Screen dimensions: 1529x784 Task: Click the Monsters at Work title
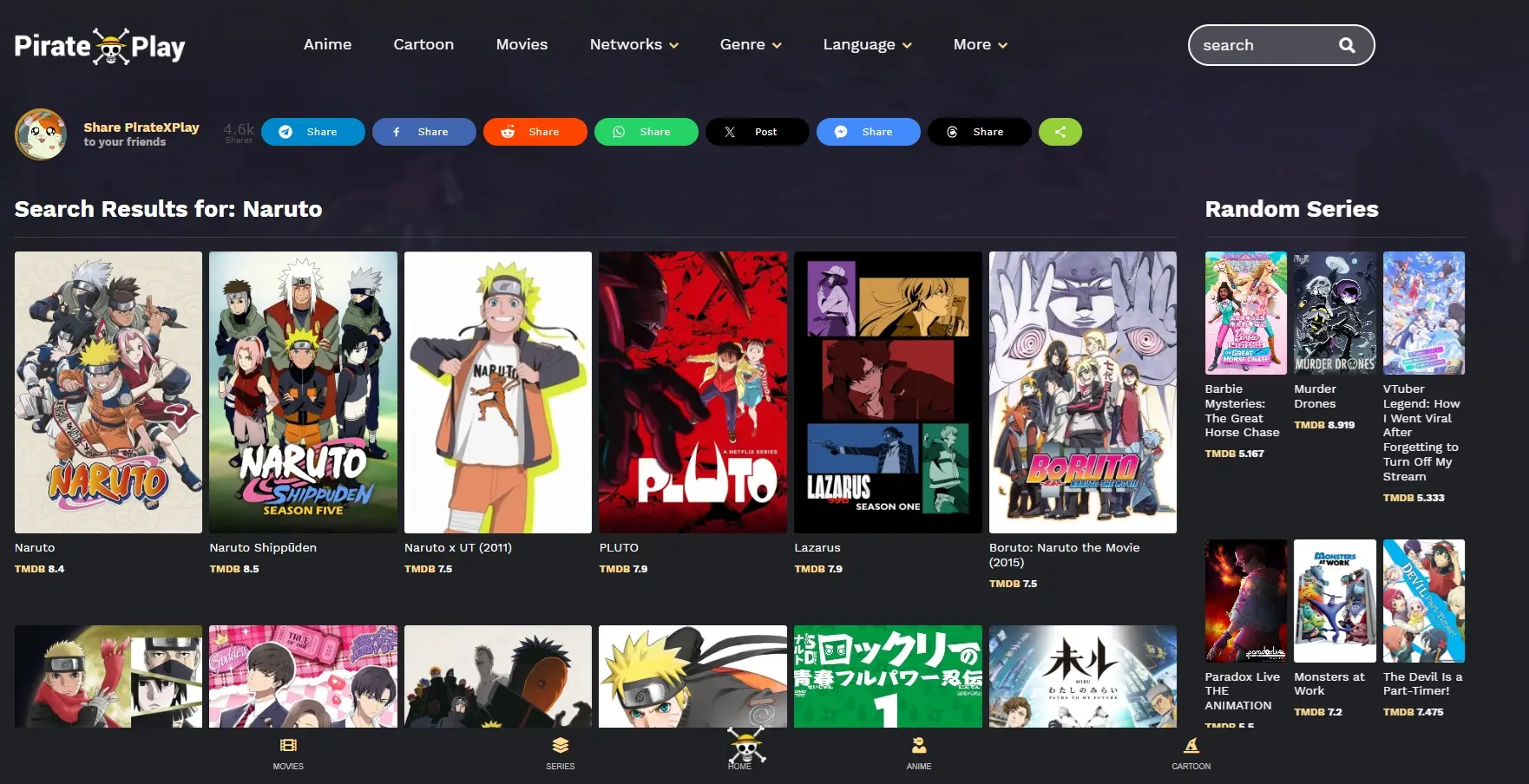[x=1329, y=684]
